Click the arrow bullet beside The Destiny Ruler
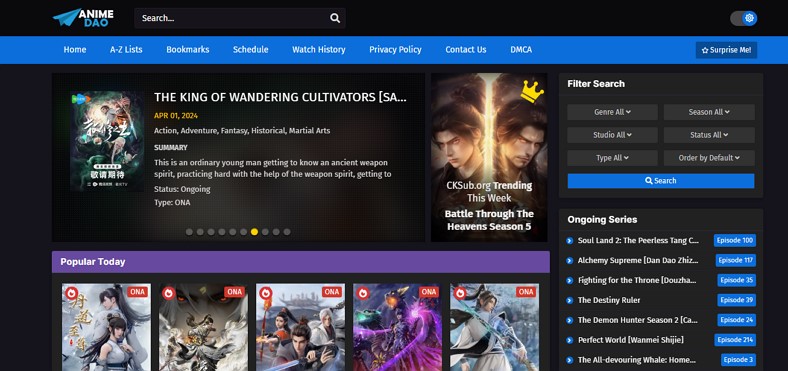This screenshot has width=788, height=371. pyautogui.click(x=569, y=300)
